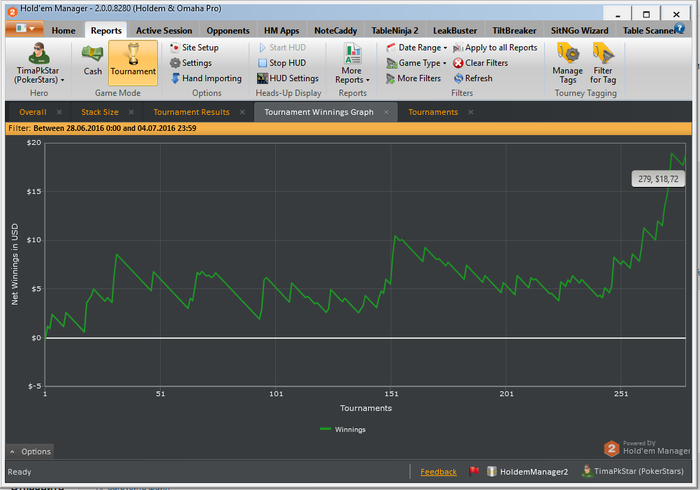Open the Stack Size report tab
Screen dimensions: 700x490
pyautogui.click(x=100, y=112)
